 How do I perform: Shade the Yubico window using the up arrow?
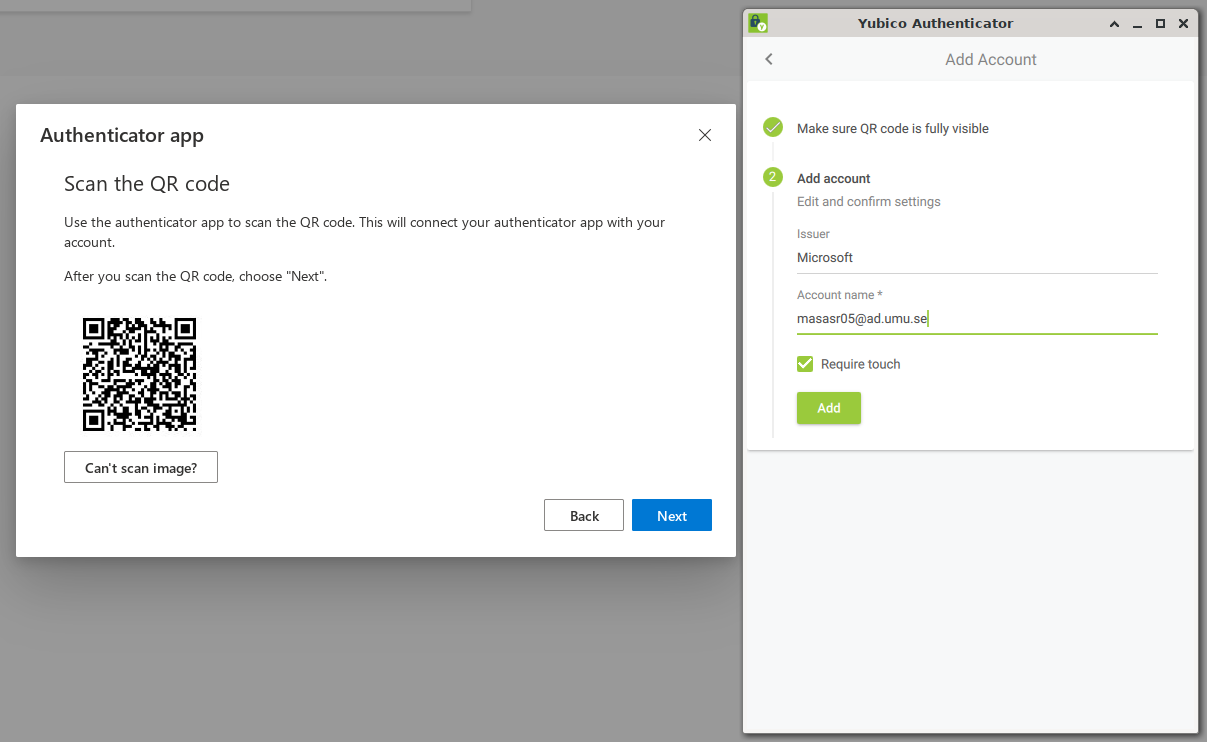1115,23
